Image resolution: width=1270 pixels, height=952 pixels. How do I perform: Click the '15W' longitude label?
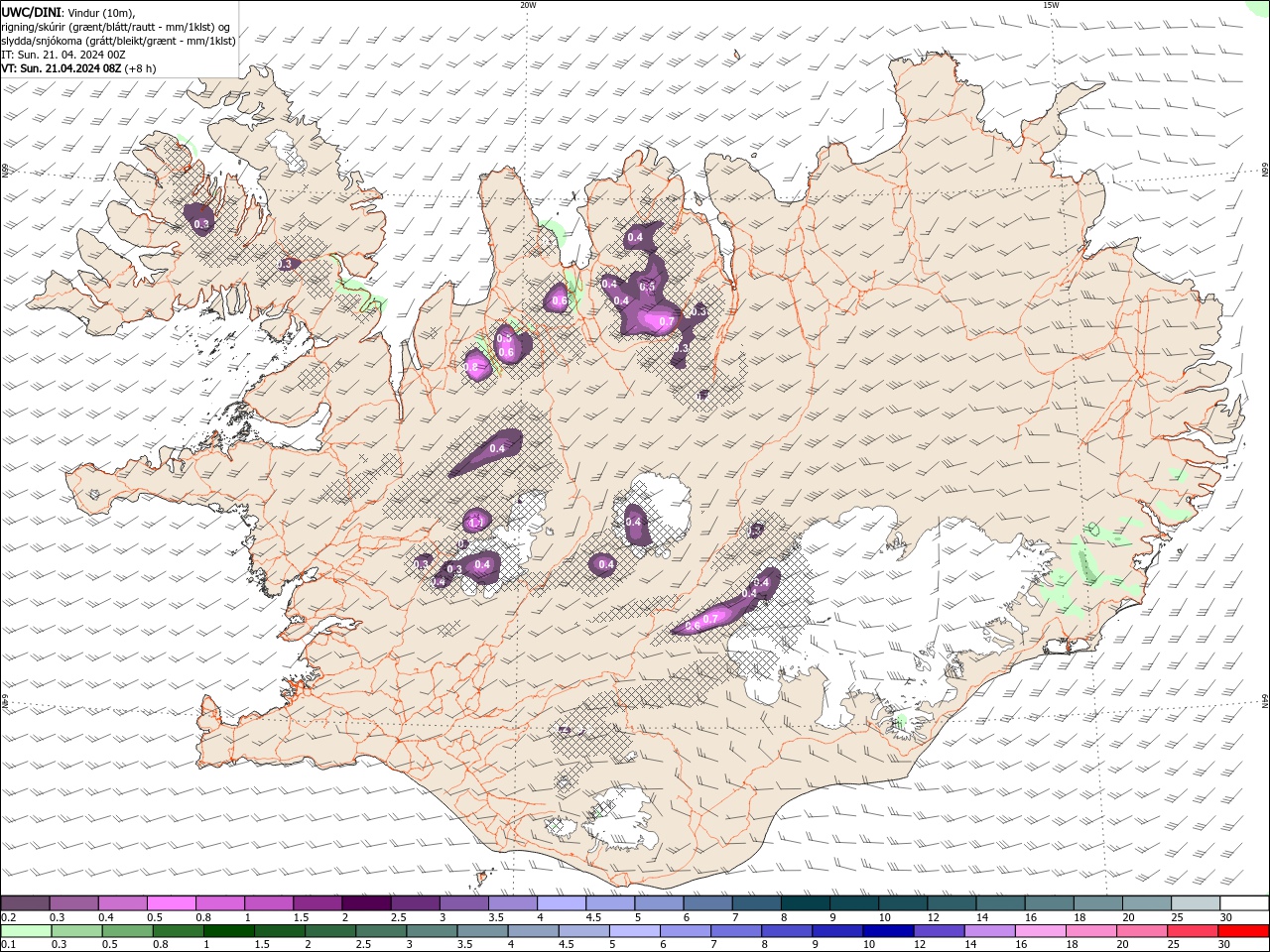point(1051,5)
